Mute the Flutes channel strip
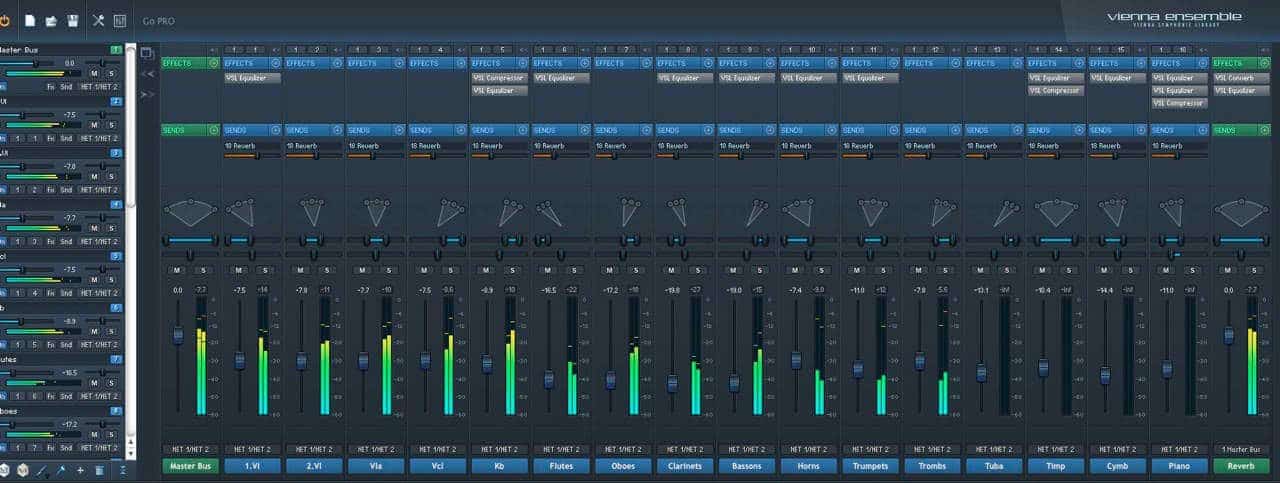Viewport: 1280px width, 483px height. pyautogui.click(x=548, y=270)
